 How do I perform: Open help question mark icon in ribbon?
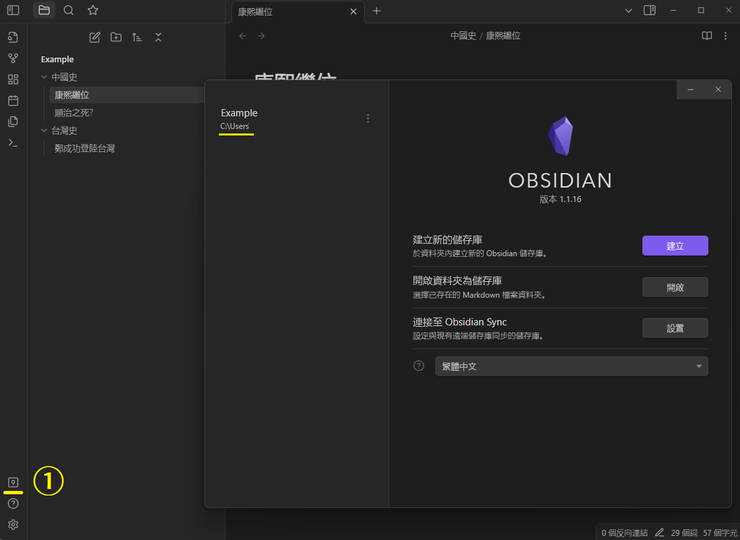click(x=13, y=503)
